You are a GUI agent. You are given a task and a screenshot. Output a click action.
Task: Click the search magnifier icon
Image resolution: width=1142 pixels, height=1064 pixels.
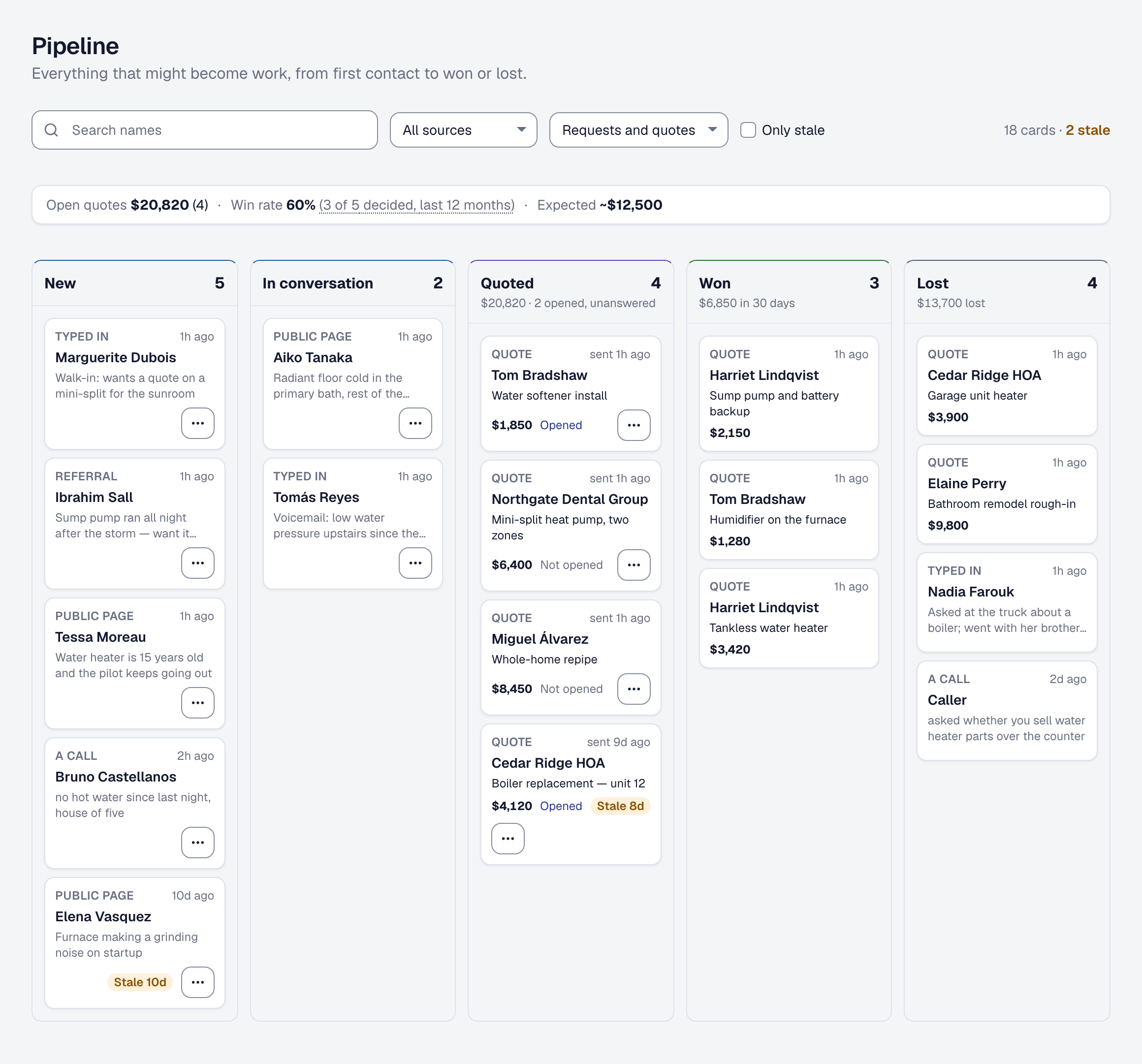pos(52,130)
